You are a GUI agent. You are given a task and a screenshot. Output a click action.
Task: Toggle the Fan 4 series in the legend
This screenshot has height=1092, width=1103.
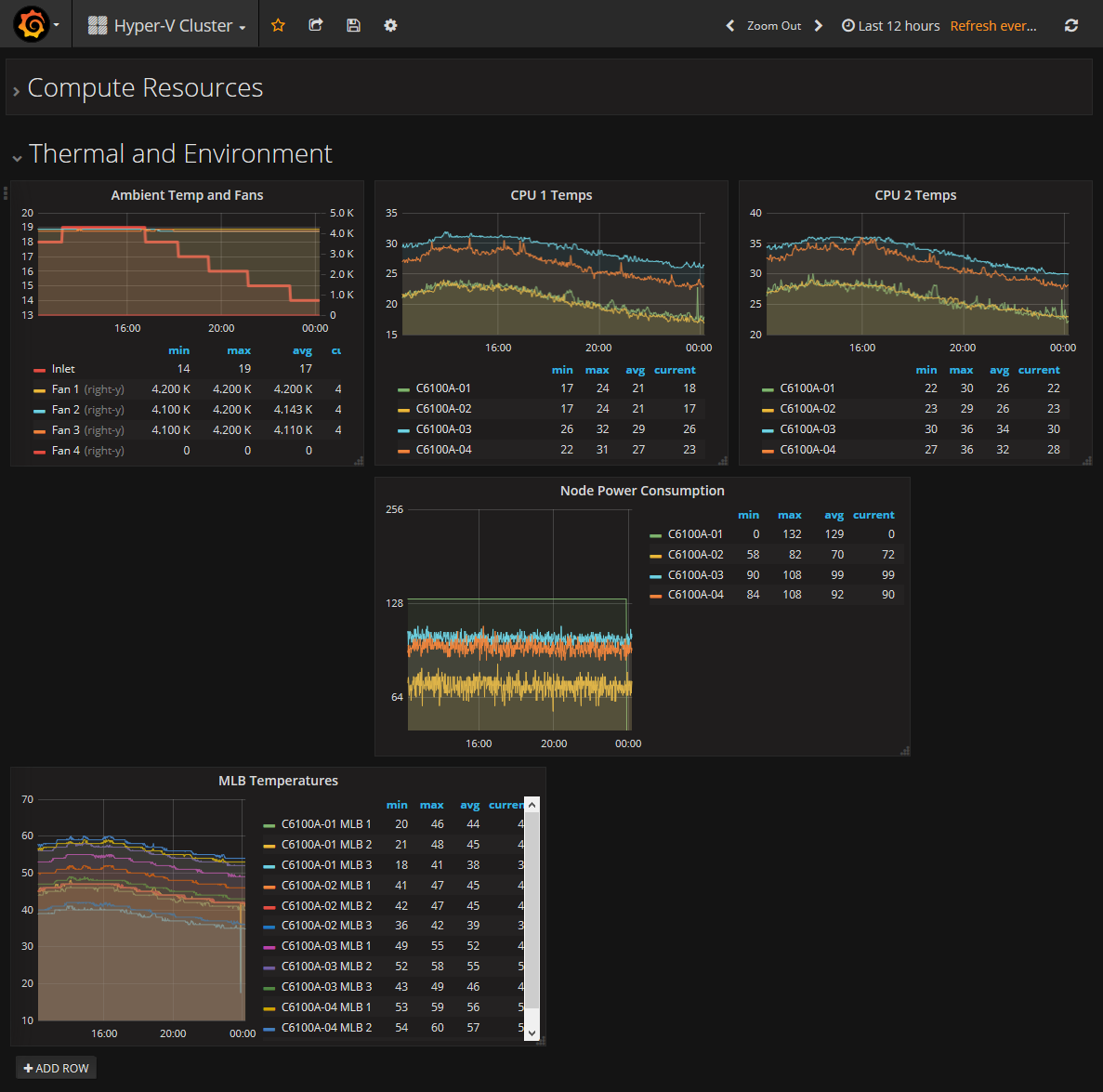[x=65, y=451]
